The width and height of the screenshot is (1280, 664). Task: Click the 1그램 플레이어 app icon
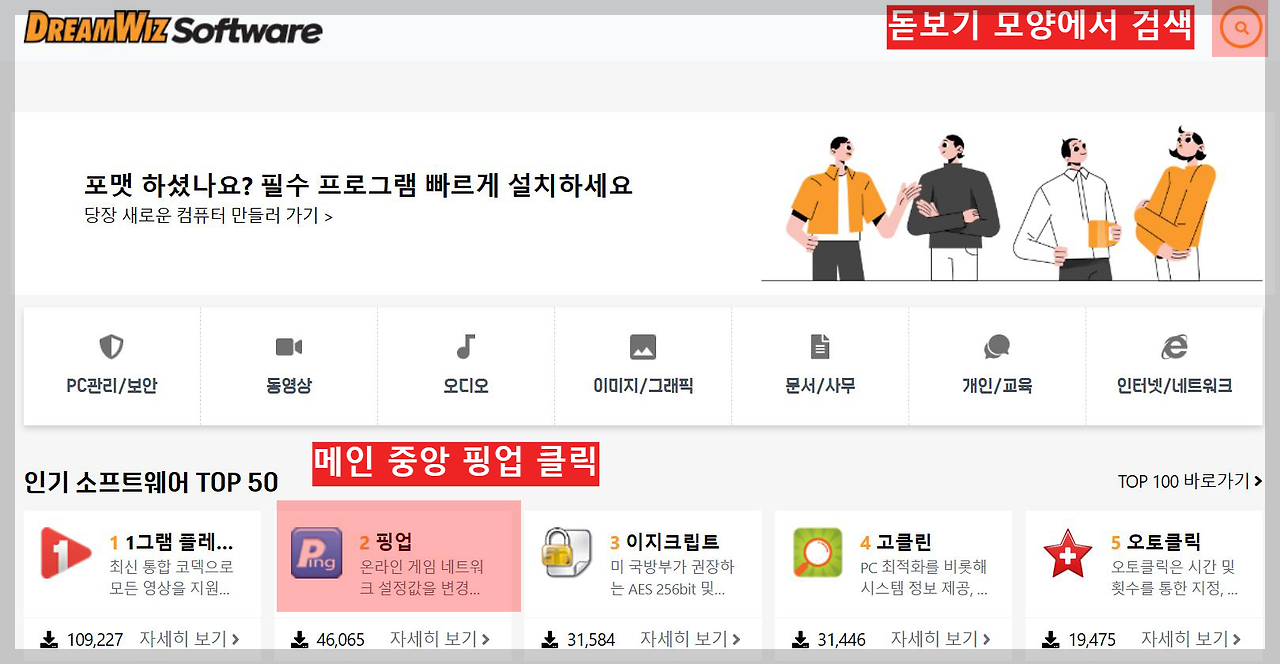click(65, 553)
